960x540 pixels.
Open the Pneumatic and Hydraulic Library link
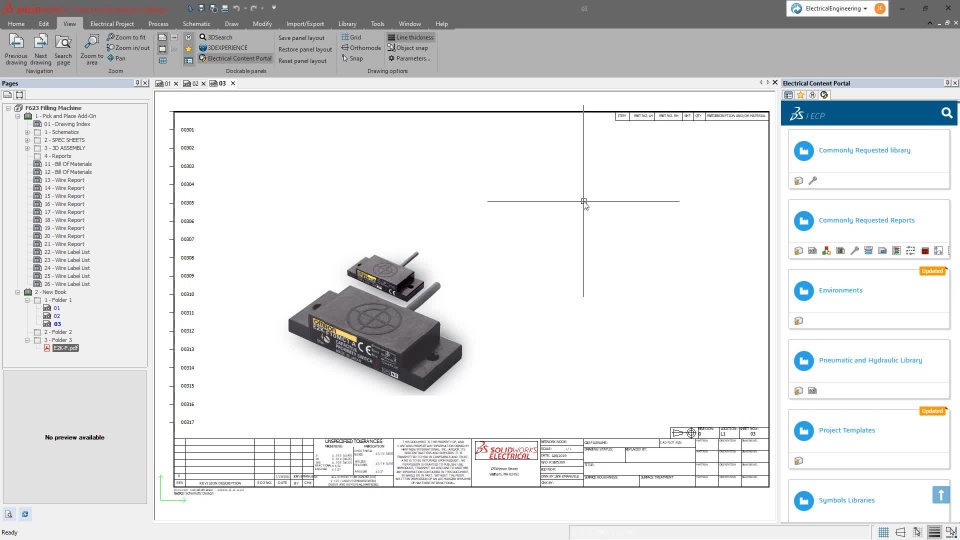point(870,360)
